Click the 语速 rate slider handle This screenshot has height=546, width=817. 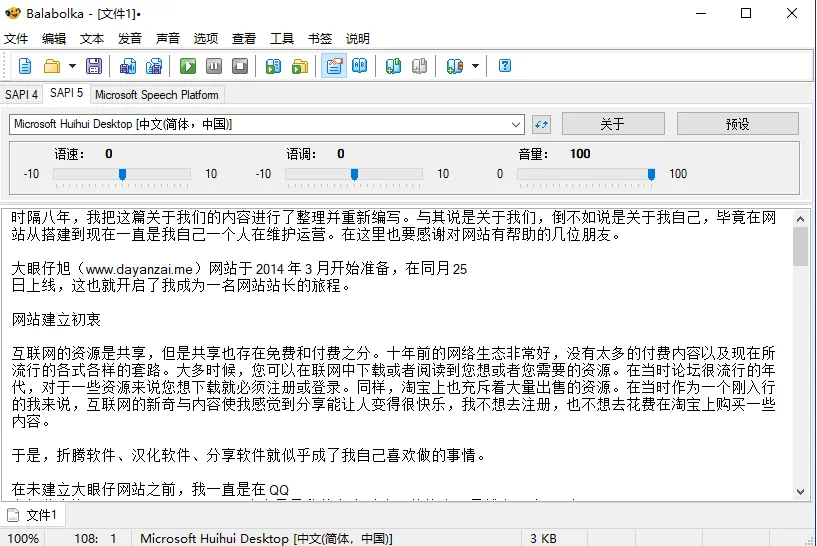(x=122, y=174)
